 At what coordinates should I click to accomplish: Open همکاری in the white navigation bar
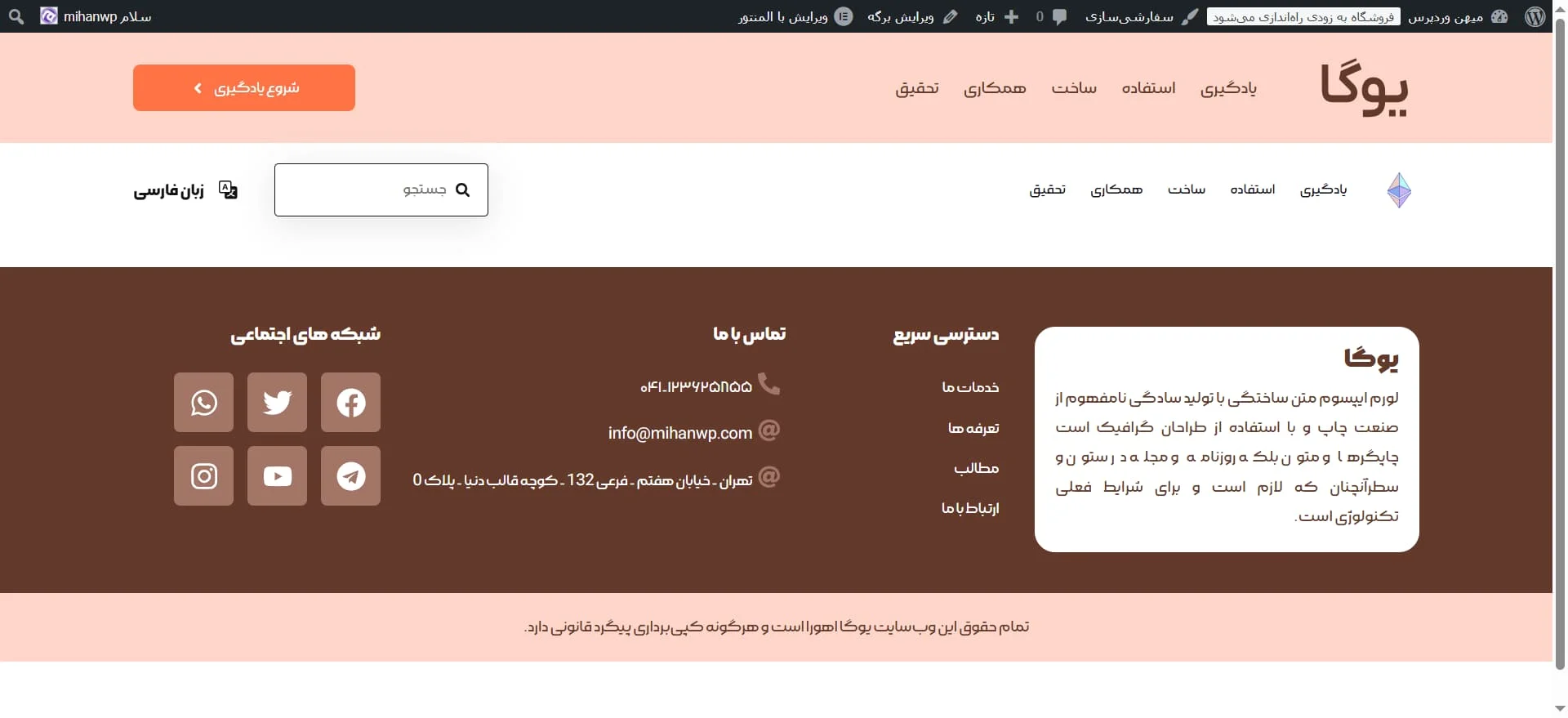click(1116, 190)
